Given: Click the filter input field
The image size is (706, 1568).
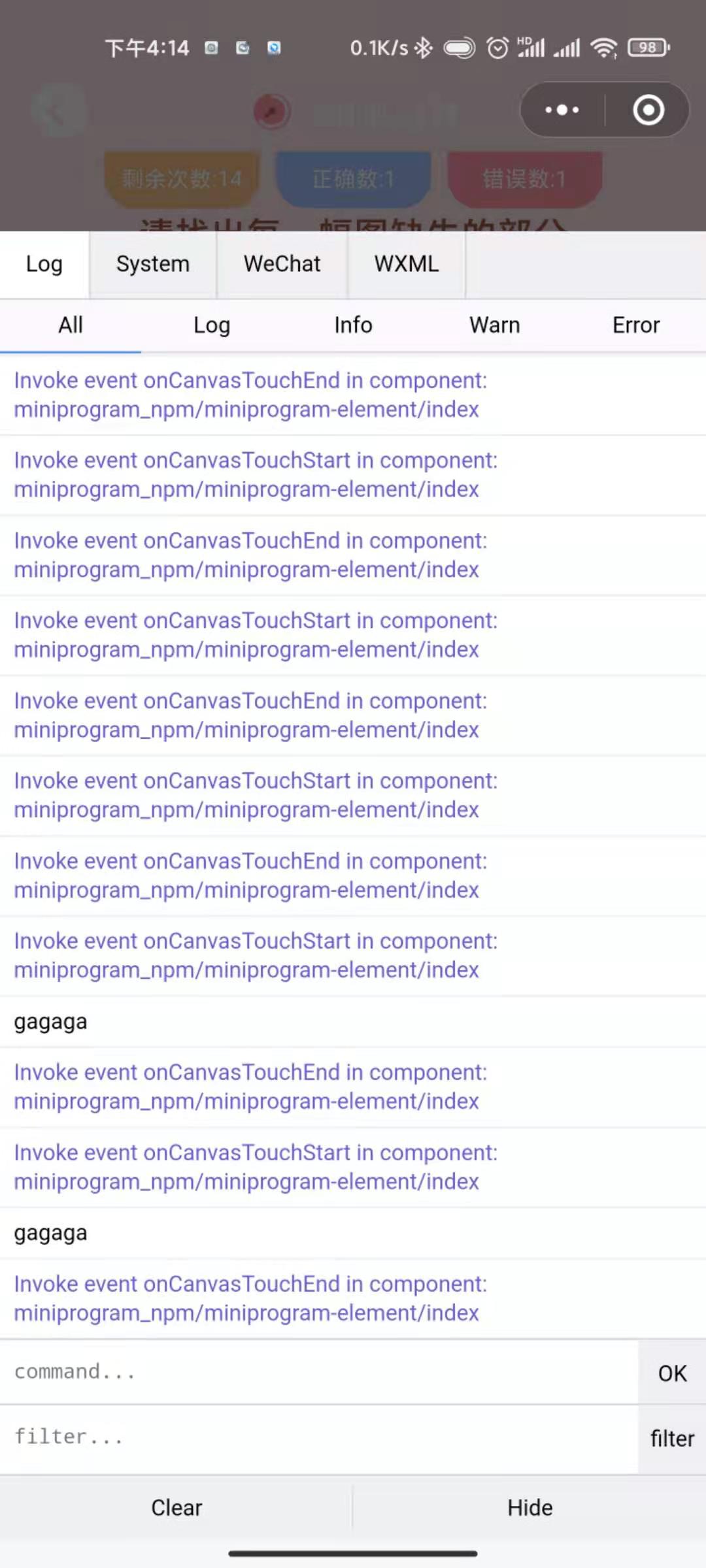Looking at the screenshot, I should [261, 1437].
